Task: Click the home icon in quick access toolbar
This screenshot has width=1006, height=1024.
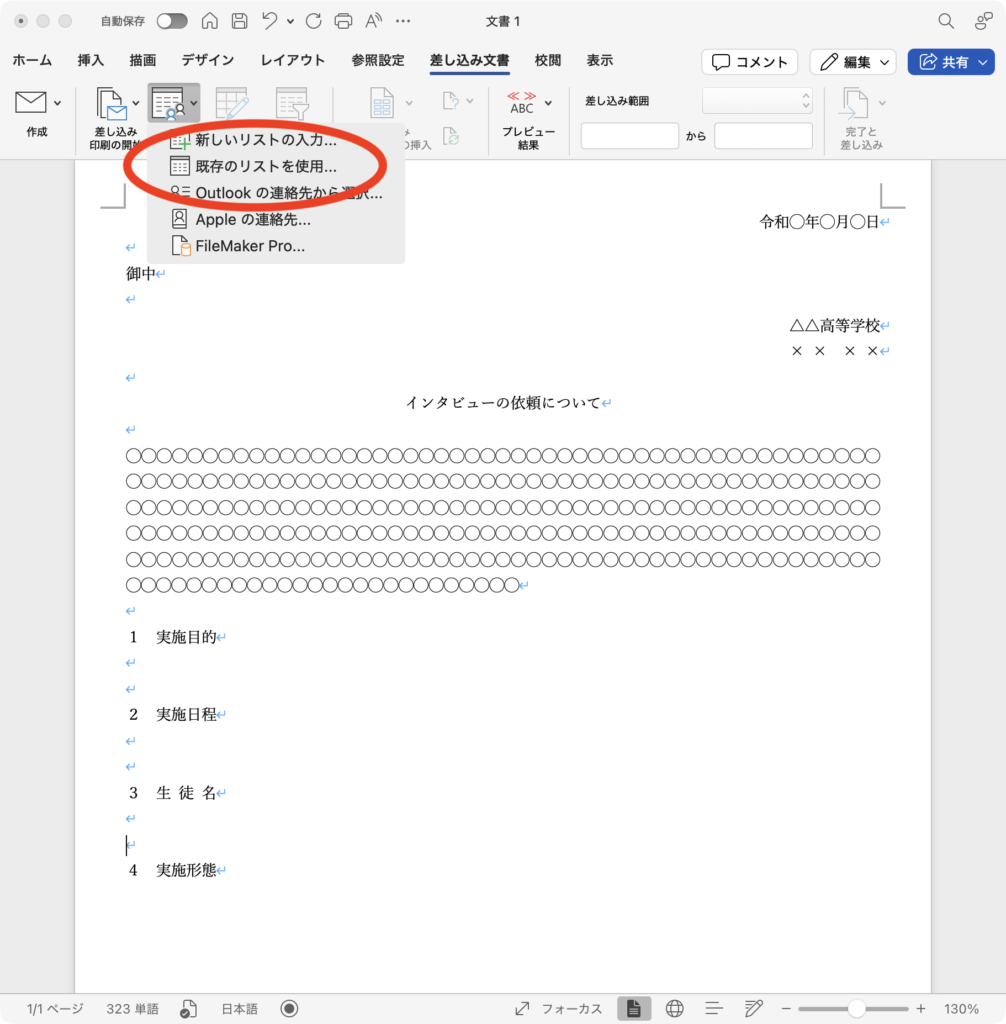Action: [x=210, y=21]
